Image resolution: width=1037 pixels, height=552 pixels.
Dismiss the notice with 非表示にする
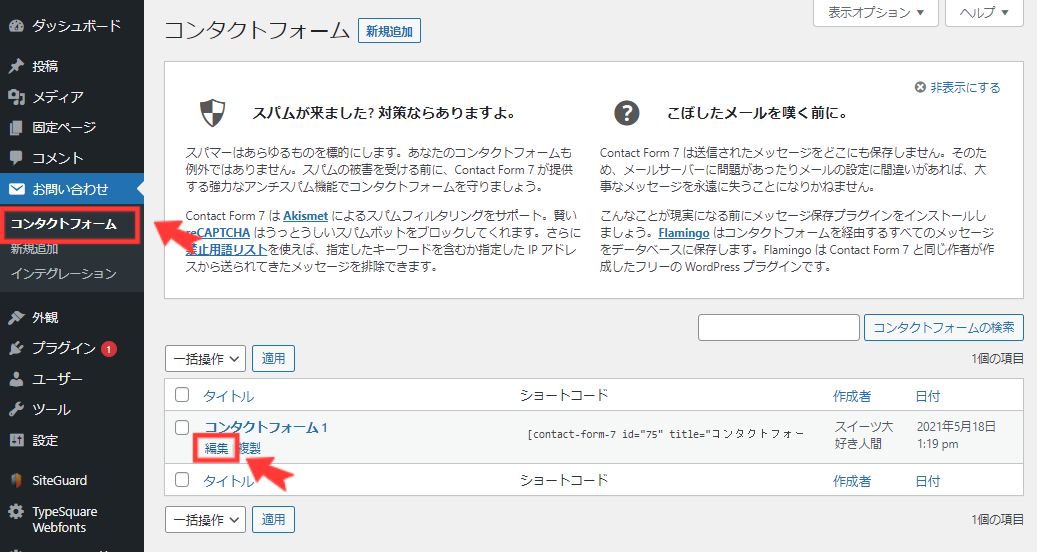pyautogui.click(x=957, y=88)
